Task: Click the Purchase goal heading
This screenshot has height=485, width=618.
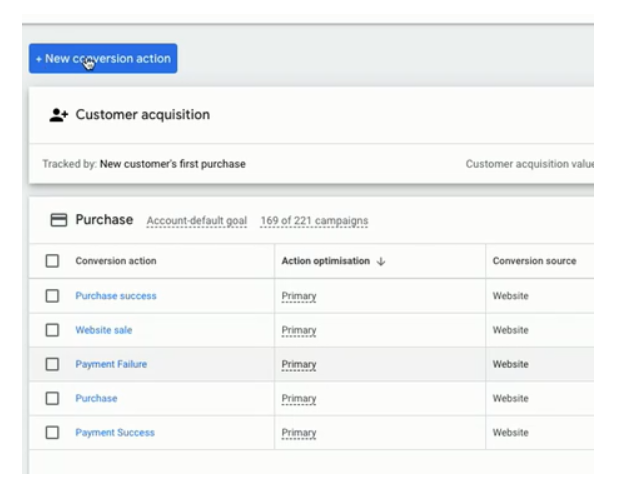Action: [x=104, y=219]
